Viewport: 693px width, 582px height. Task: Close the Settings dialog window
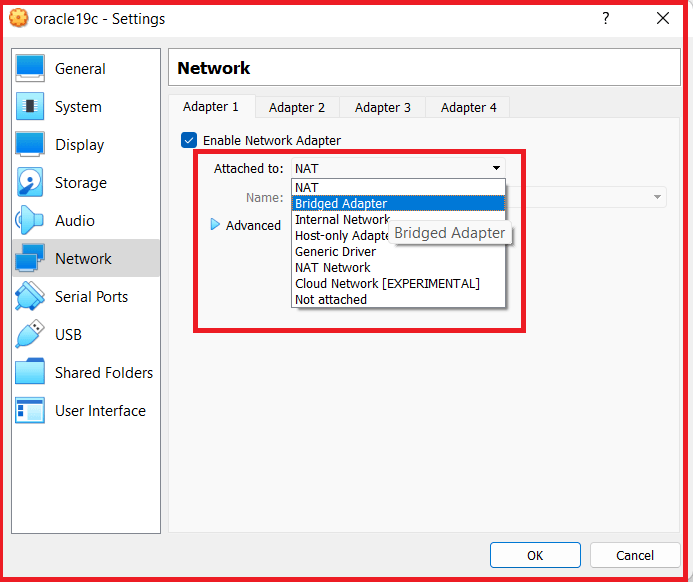tap(663, 18)
